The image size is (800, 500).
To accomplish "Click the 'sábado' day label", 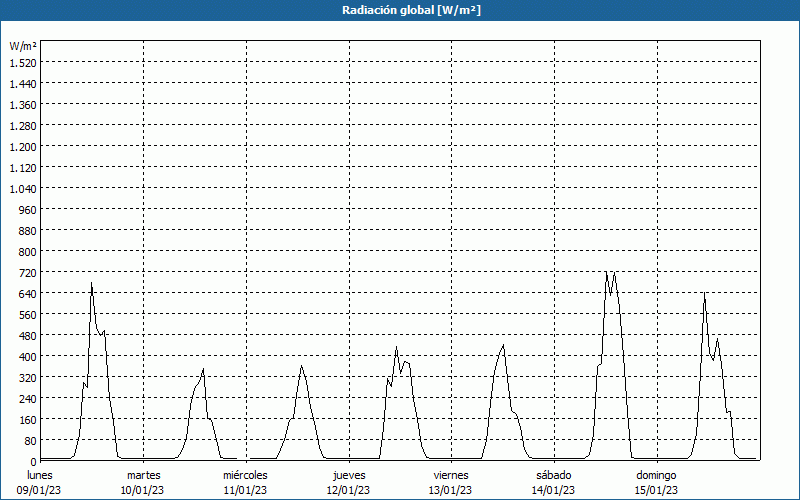I will pos(554,475).
